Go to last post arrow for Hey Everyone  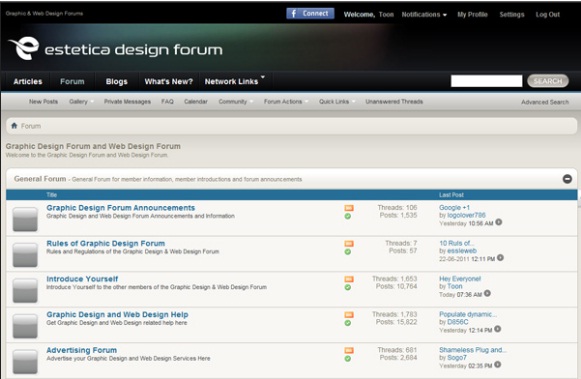pyautogui.click(x=487, y=293)
